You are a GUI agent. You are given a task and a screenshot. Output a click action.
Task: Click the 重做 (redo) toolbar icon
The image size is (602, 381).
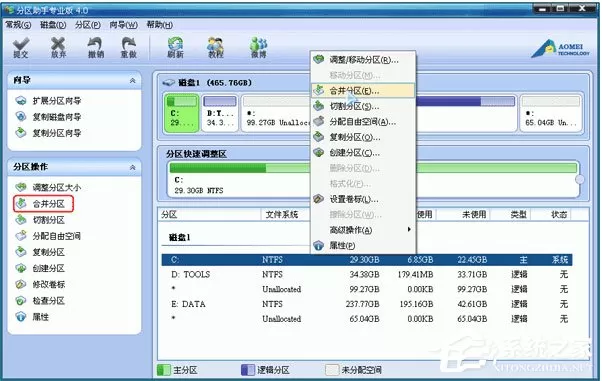(129, 48)
